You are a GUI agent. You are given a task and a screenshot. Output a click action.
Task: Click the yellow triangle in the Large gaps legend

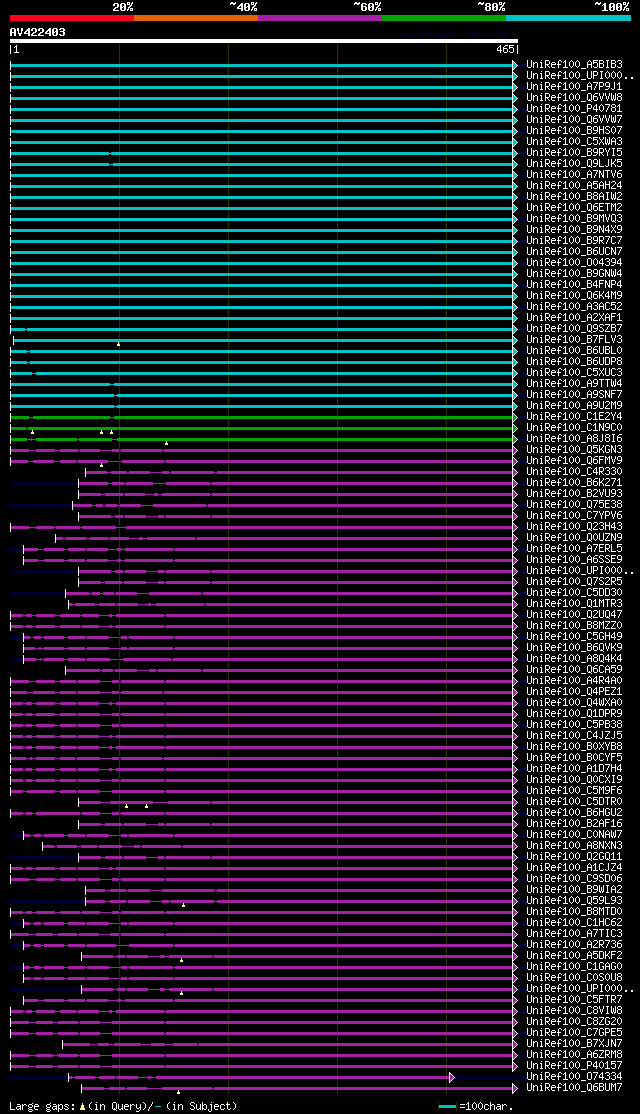82,1107
